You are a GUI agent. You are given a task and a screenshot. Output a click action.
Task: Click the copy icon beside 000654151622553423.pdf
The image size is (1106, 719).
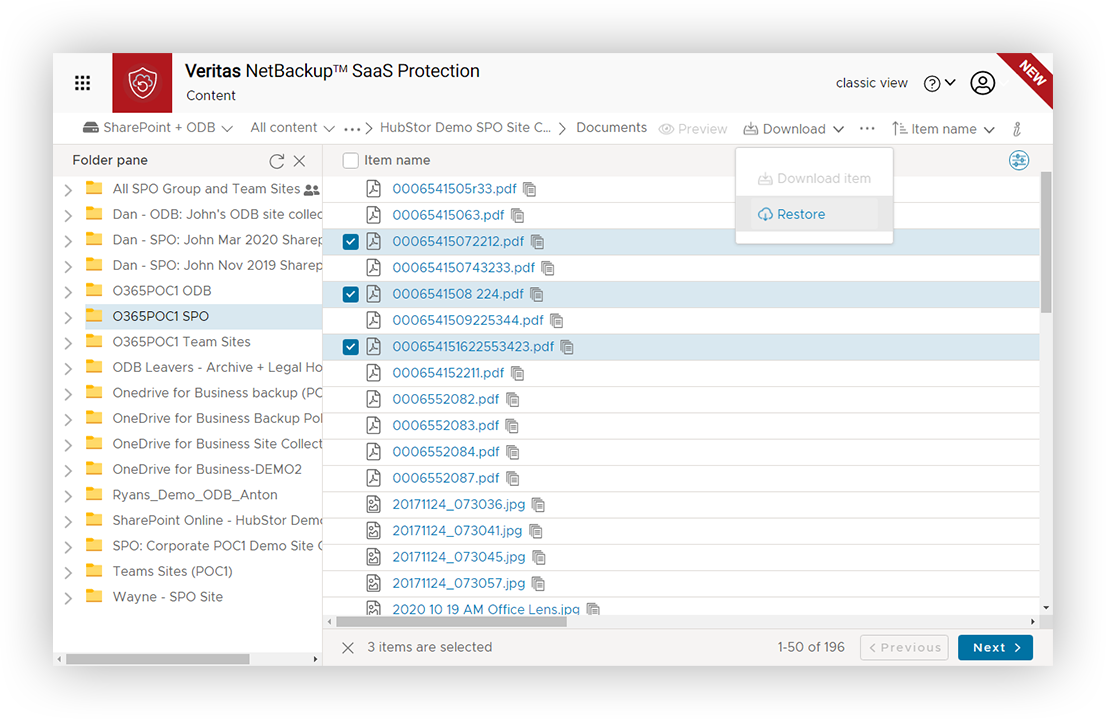(567, 347)
